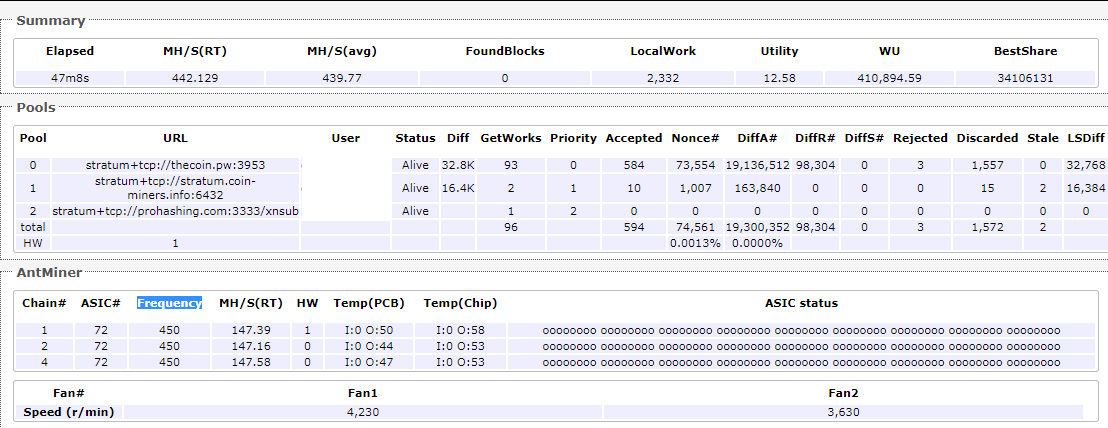Click the MH/S(avg) value 439.77
This screenshot has height=428, width=1108.
tap(341, 78)
